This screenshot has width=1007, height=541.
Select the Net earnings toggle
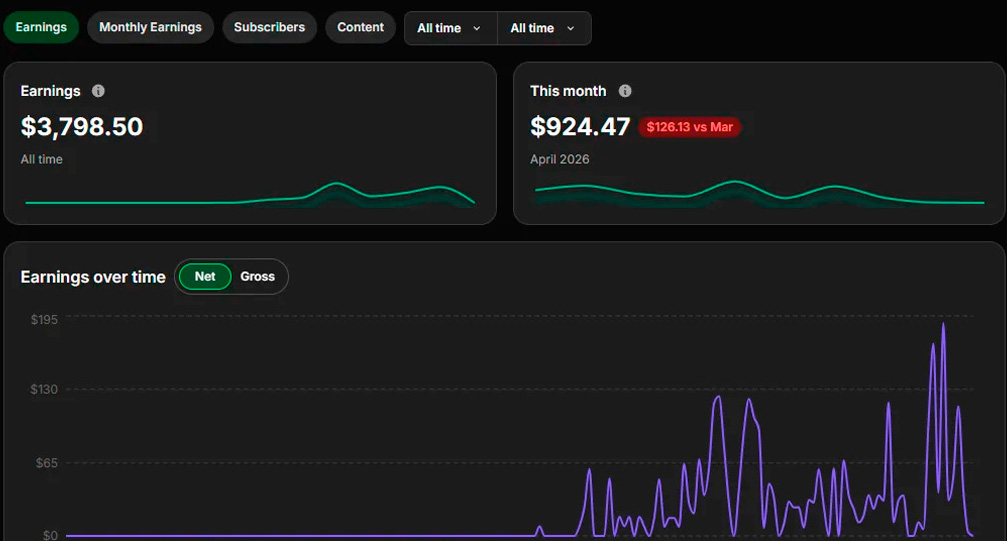point(205,276)
